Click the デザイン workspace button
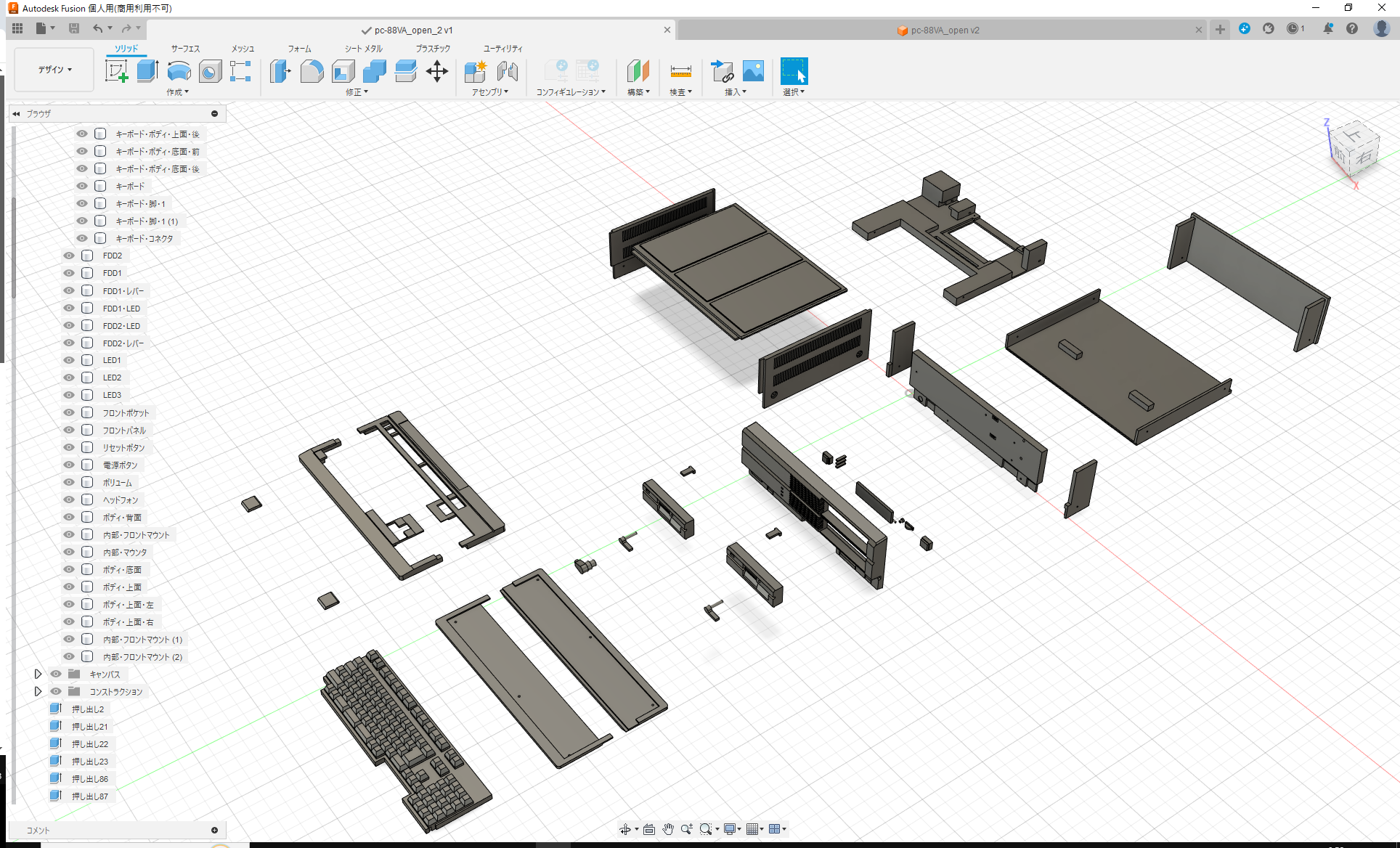This screenshot has width=1400, height=848. point(52,70)
